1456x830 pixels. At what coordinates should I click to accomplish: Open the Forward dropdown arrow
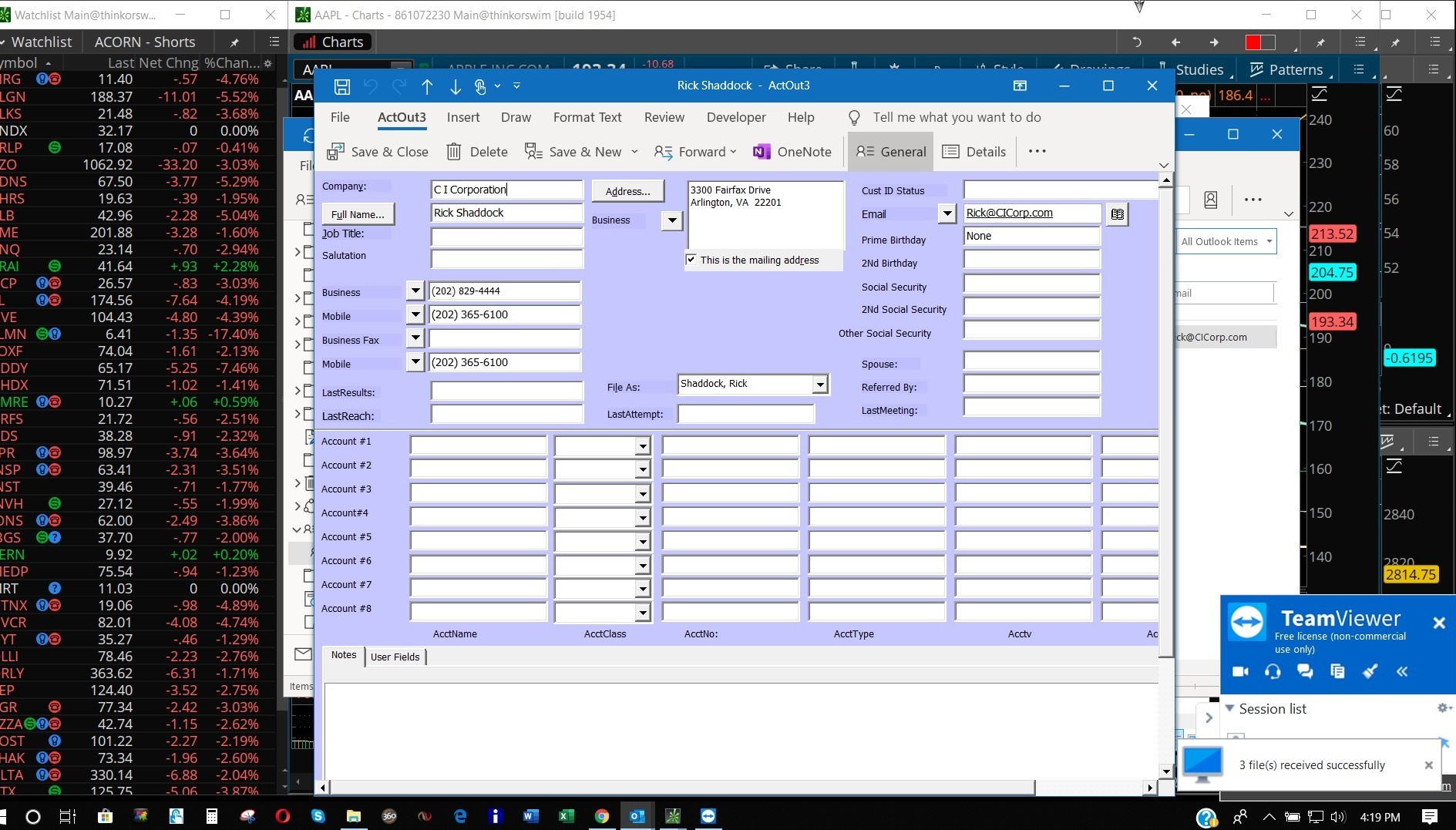point(733,152)
